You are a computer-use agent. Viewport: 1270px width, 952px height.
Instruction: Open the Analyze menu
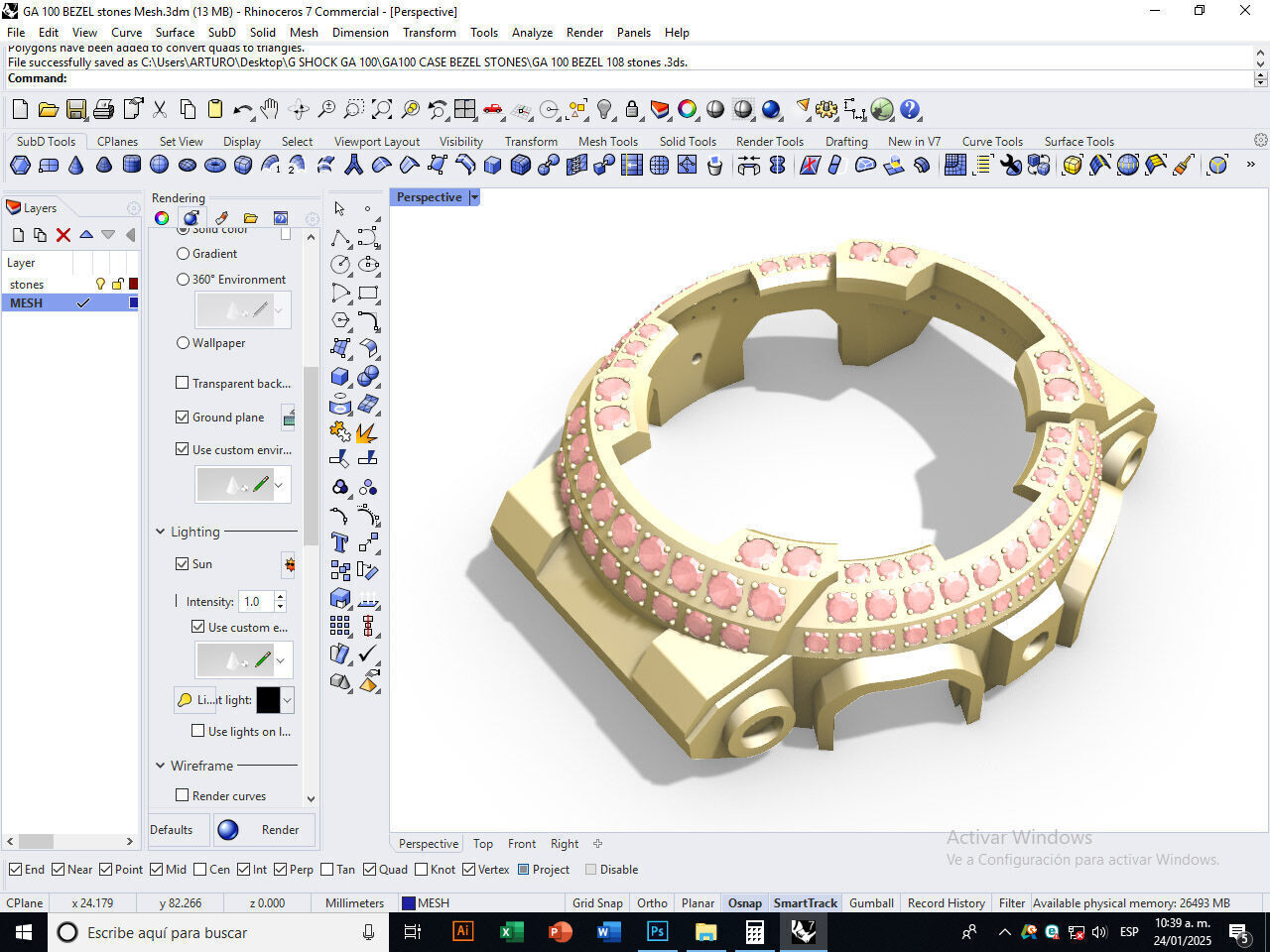[x=532, y=33]
